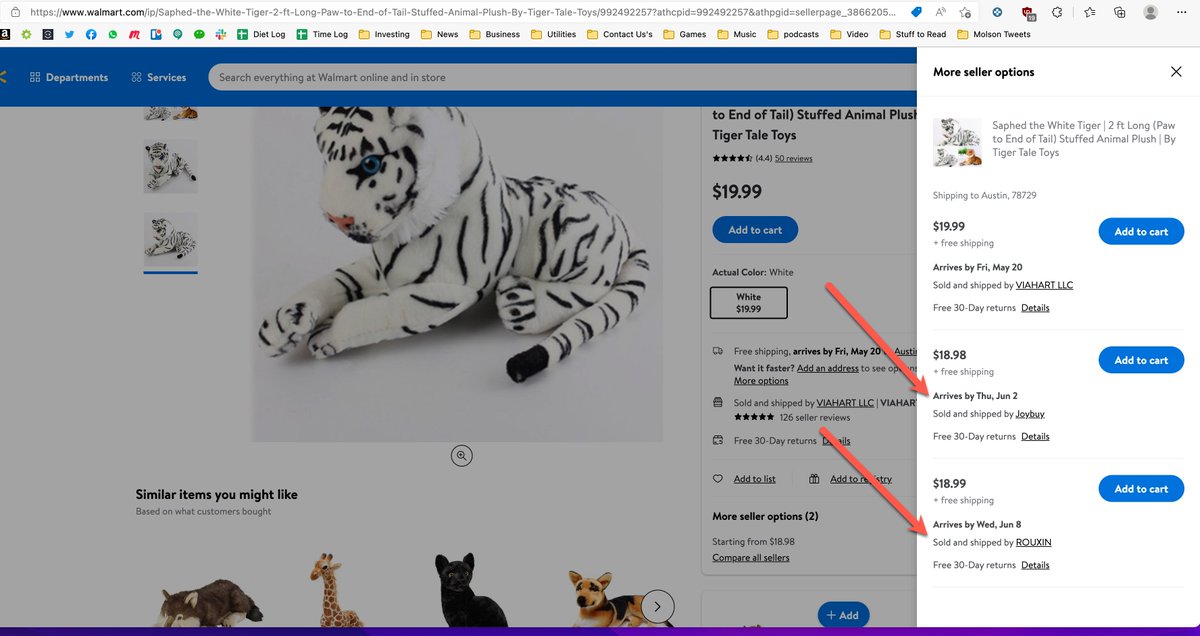The height and width of the screenshot is (636, 1200).
Task: Open the Time Log bookmark
Action: coord(322,34)
